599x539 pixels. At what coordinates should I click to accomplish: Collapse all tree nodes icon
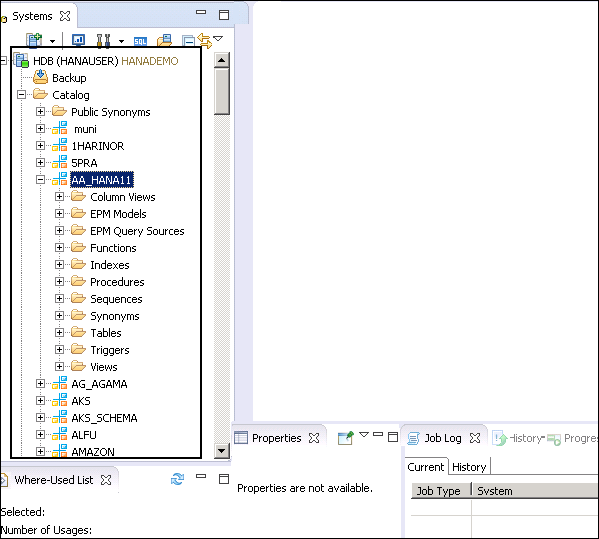pos(188,40)
